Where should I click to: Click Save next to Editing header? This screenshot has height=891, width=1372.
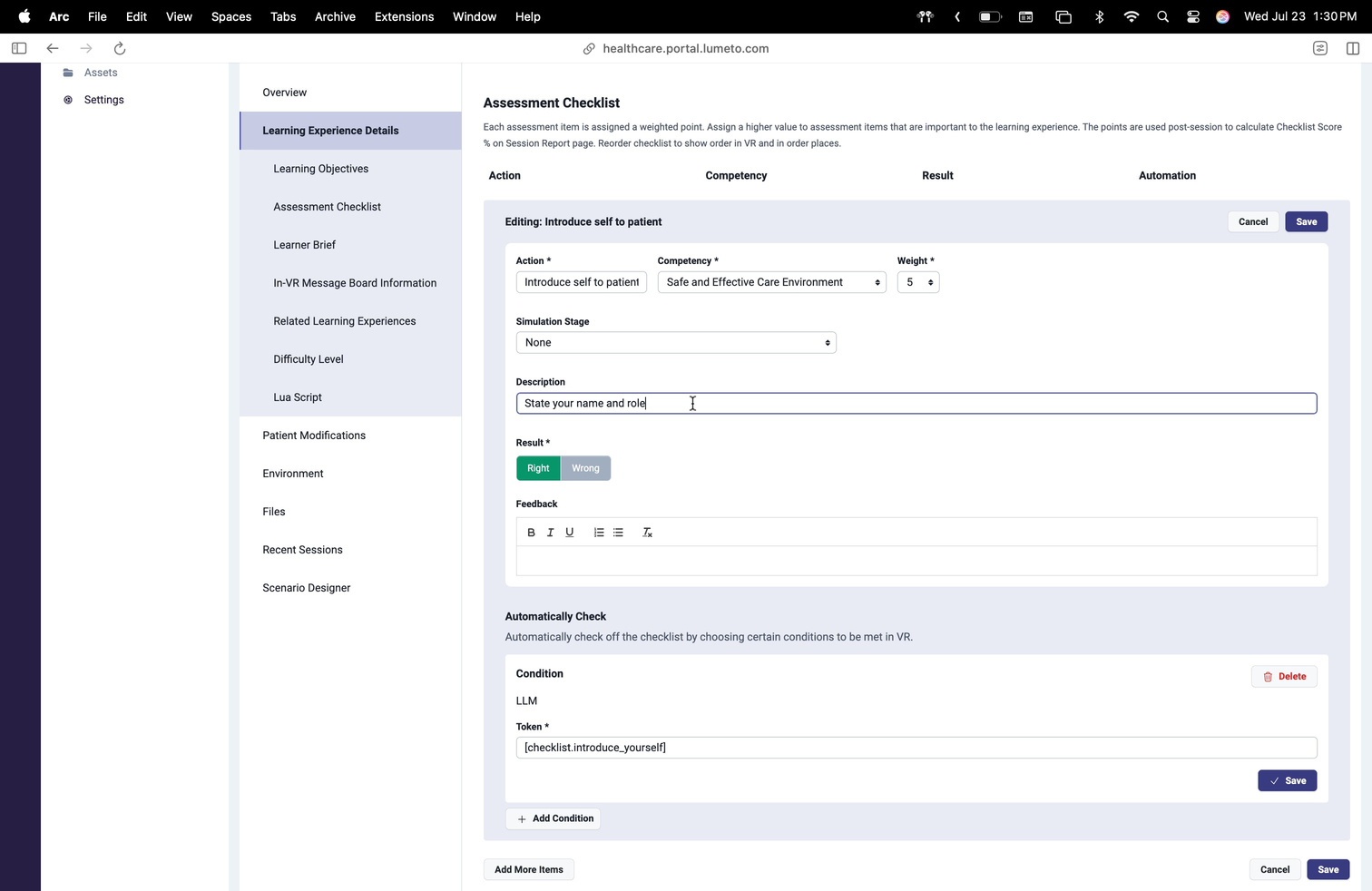pyautogui.click(x=1307, y=221)
